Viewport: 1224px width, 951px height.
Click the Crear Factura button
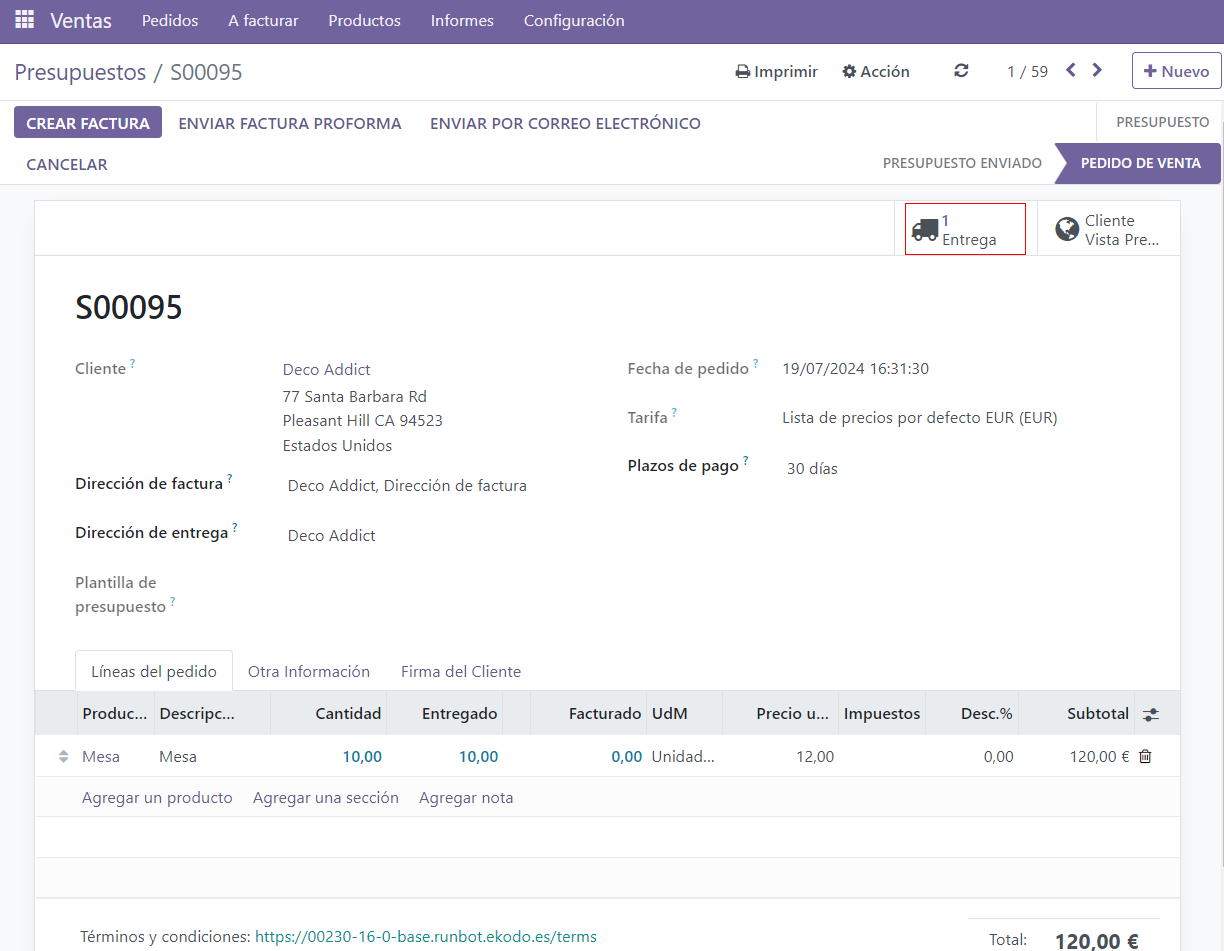click(x=88, y=123)
